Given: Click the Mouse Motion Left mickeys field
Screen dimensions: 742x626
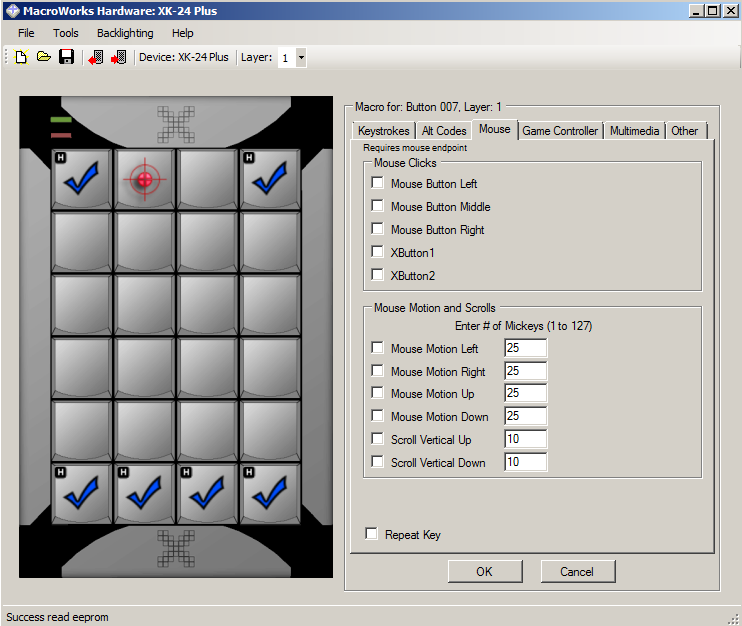Looking at the screenshot, I should [x=525, y=348].
